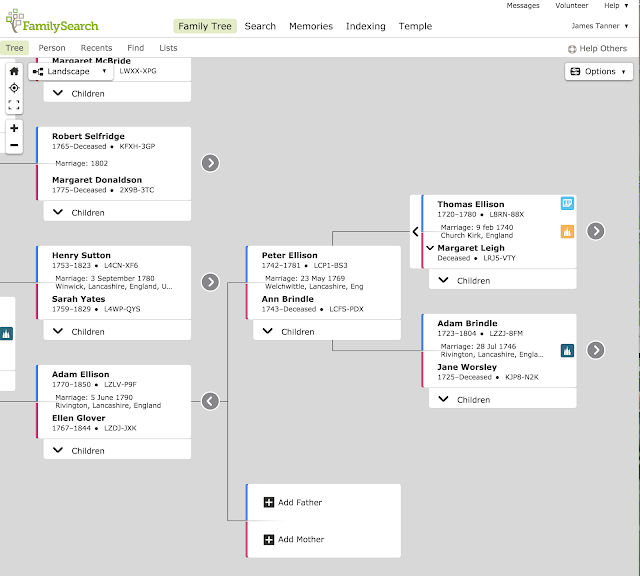Click teal temple icon on Adam Brindle card

(567, 351)
